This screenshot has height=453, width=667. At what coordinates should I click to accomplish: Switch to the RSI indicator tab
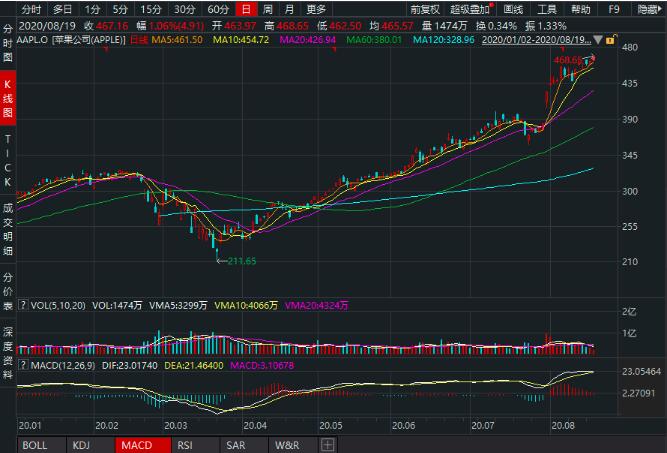pyautogui.click(x=195, y=445)
